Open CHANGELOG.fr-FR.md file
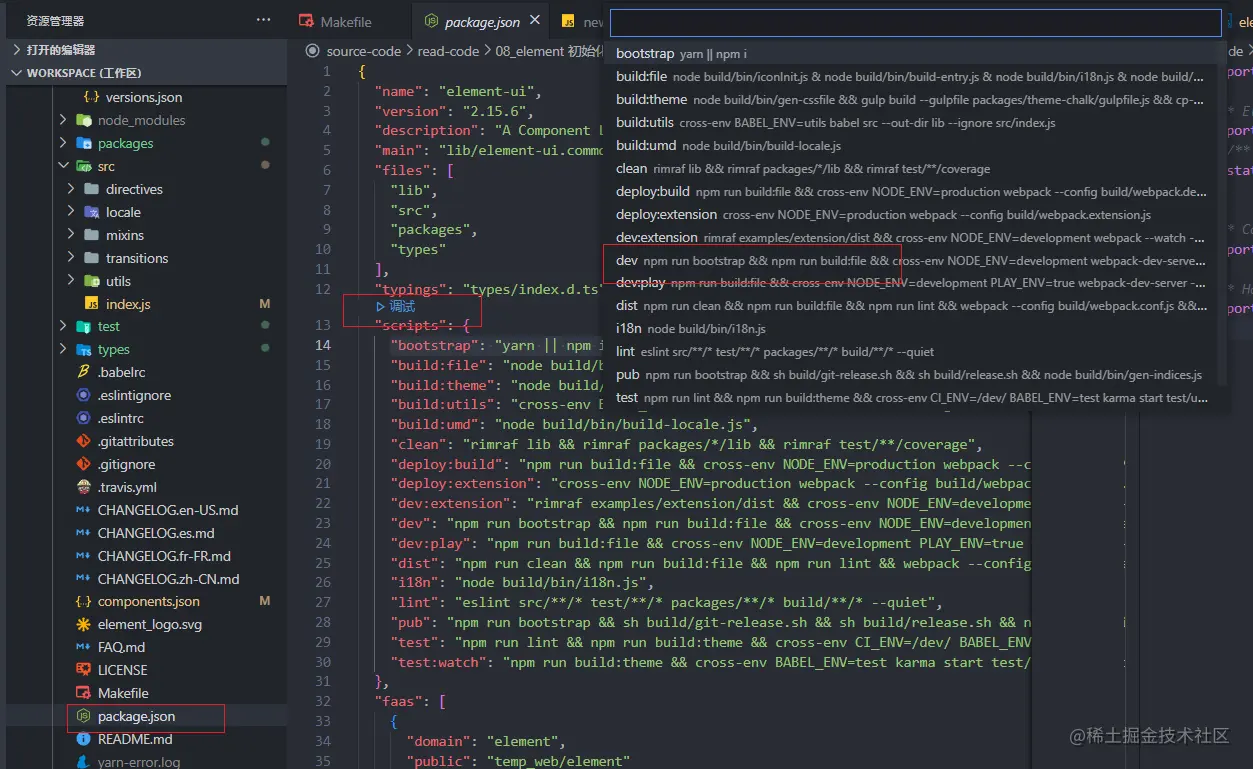 pos(164,556)
